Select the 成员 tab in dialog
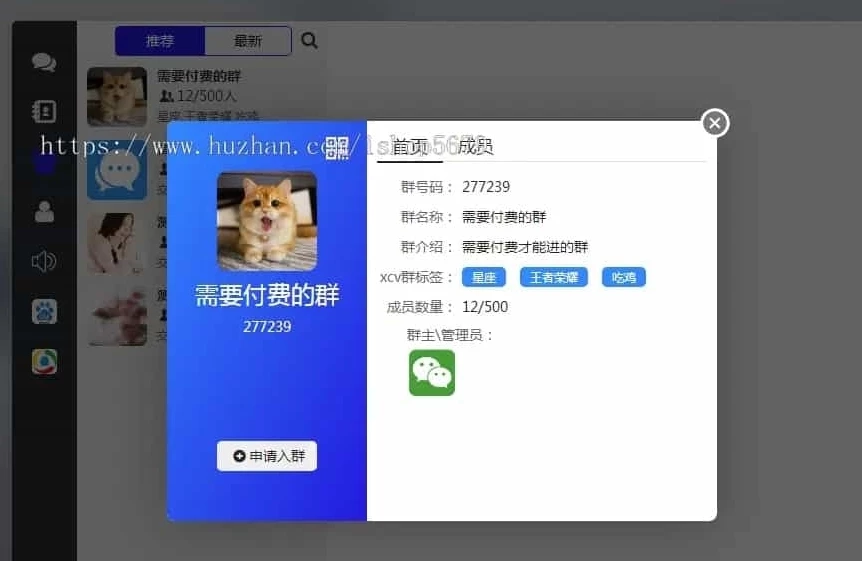Viewport: 862px width, 561px height. click(476, 147)
